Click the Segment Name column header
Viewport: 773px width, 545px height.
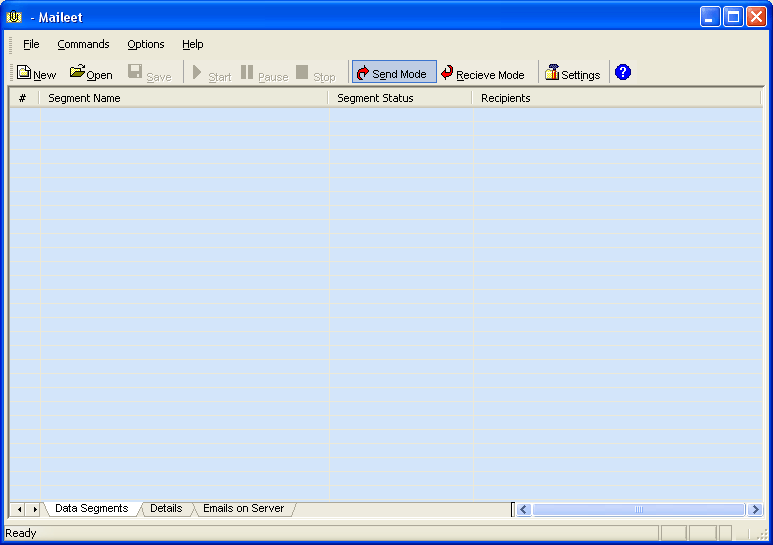(x=184, y=98)
